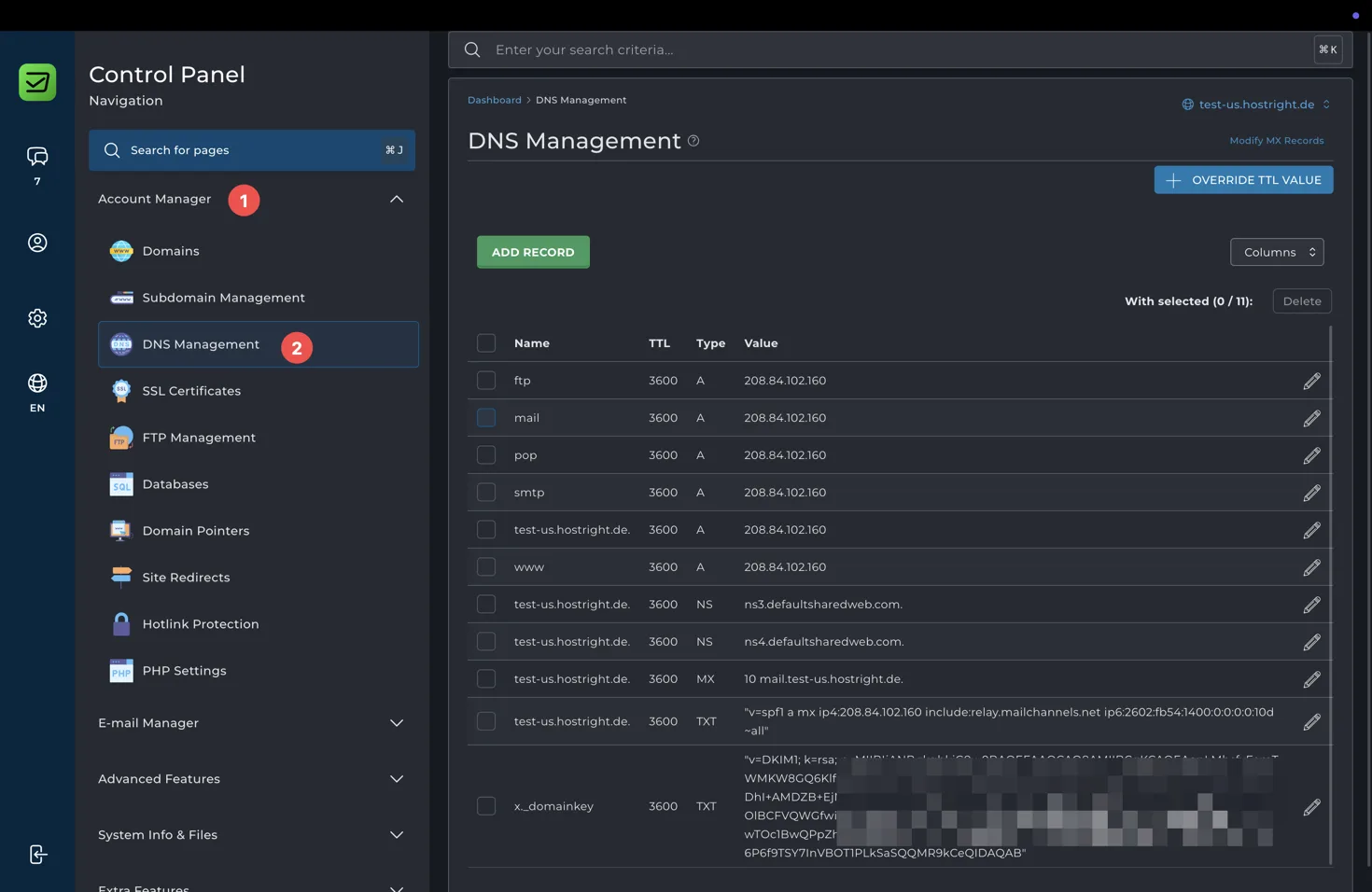Edit the ns4.defaultsharedweb.com NS record pencil icon
This screenshot has width=1372, height=892.
click(x=1311, y=642)
